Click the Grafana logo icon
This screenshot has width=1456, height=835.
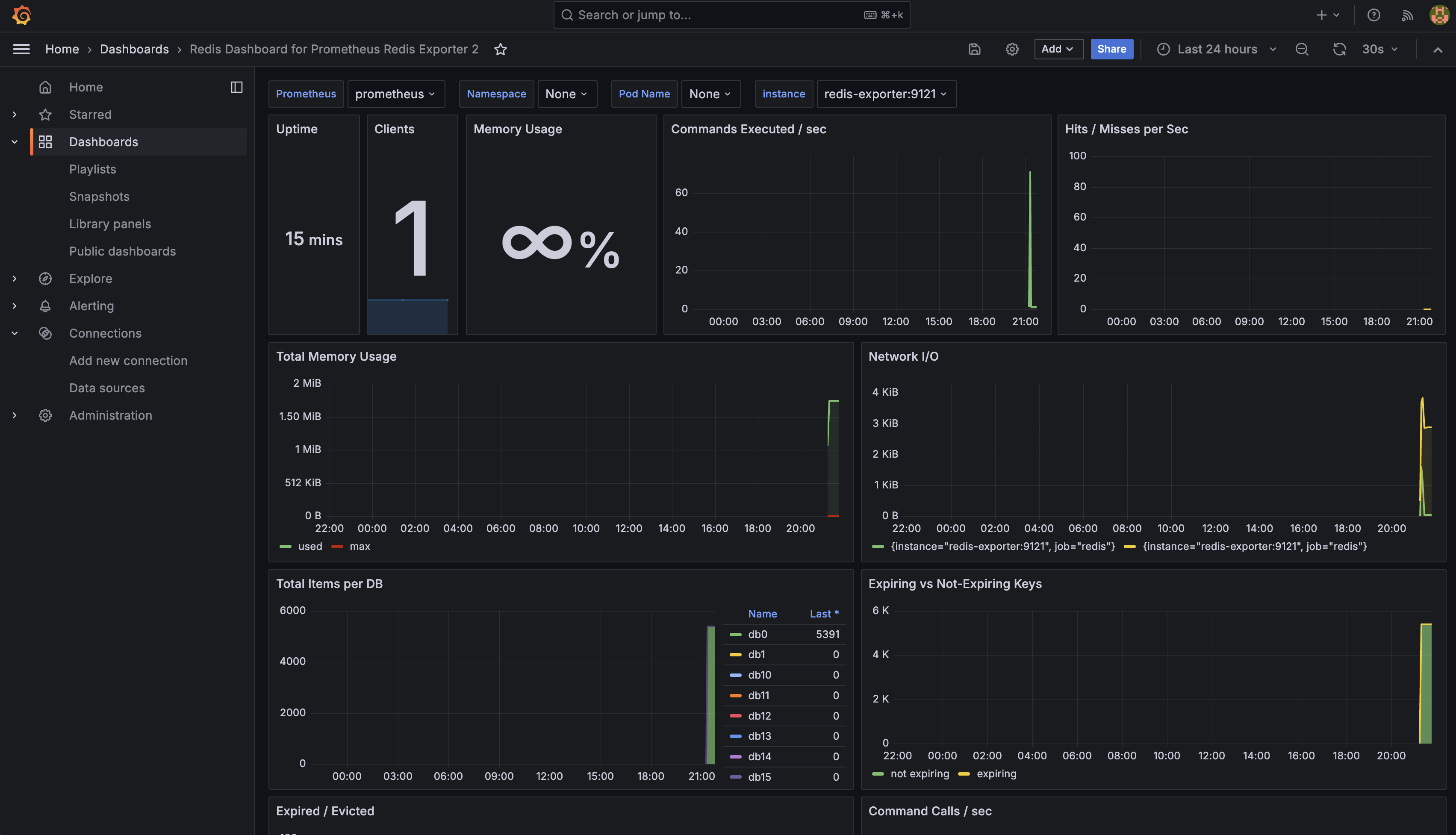click(22, 15)
